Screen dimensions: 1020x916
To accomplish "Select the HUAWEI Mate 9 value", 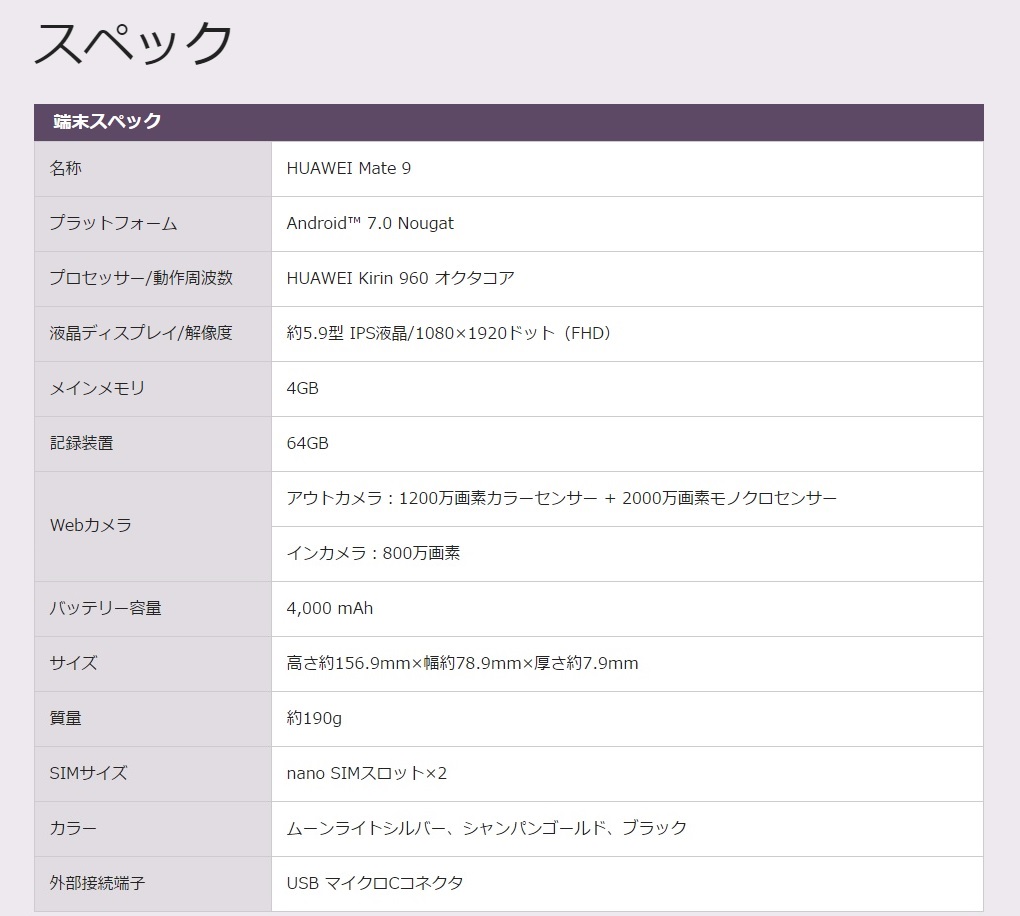I will [349, 168].
